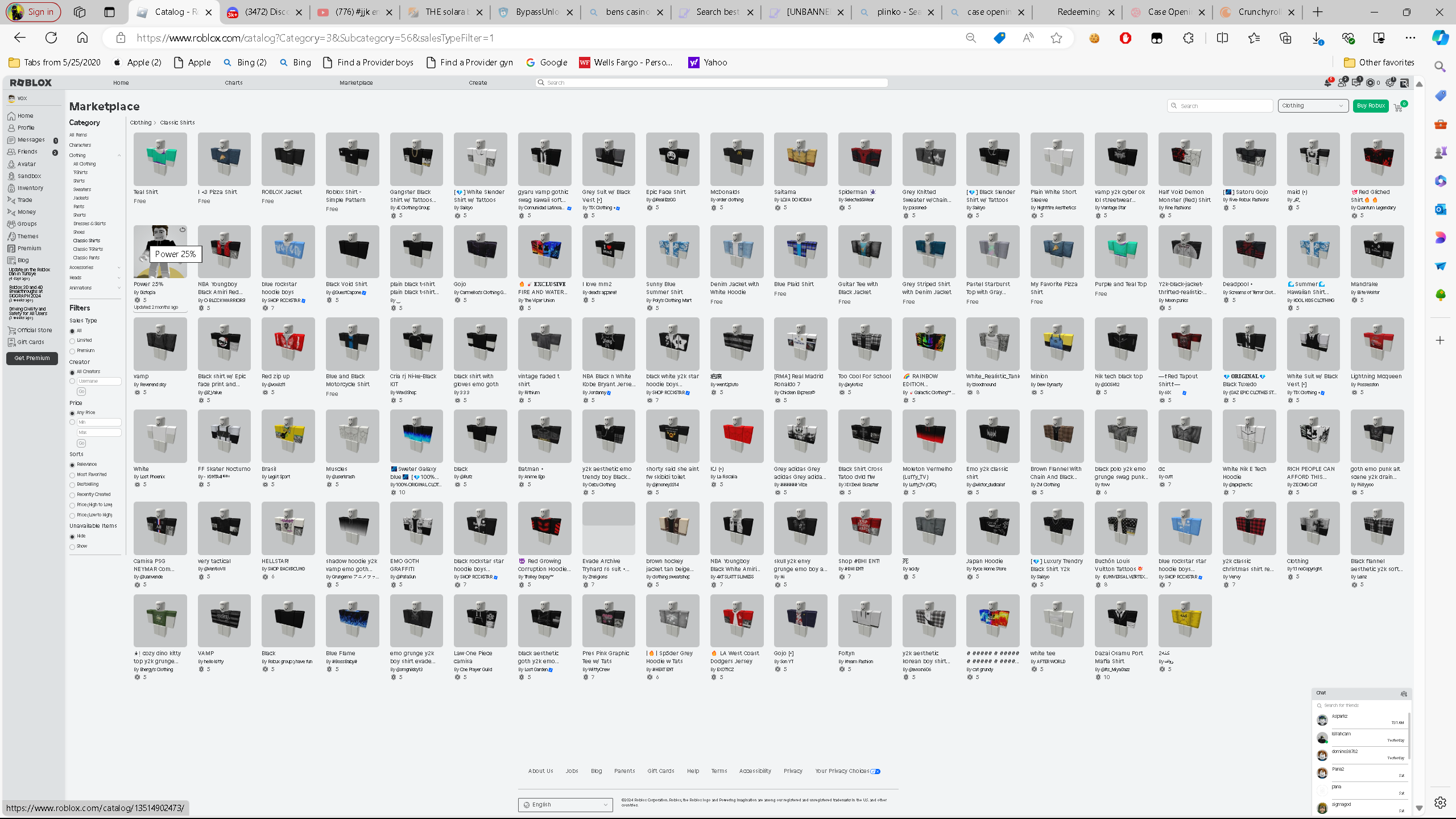This screenshot has width=1456, height=819.
Task: Open the English language dropdown
Action: [565, 804]
